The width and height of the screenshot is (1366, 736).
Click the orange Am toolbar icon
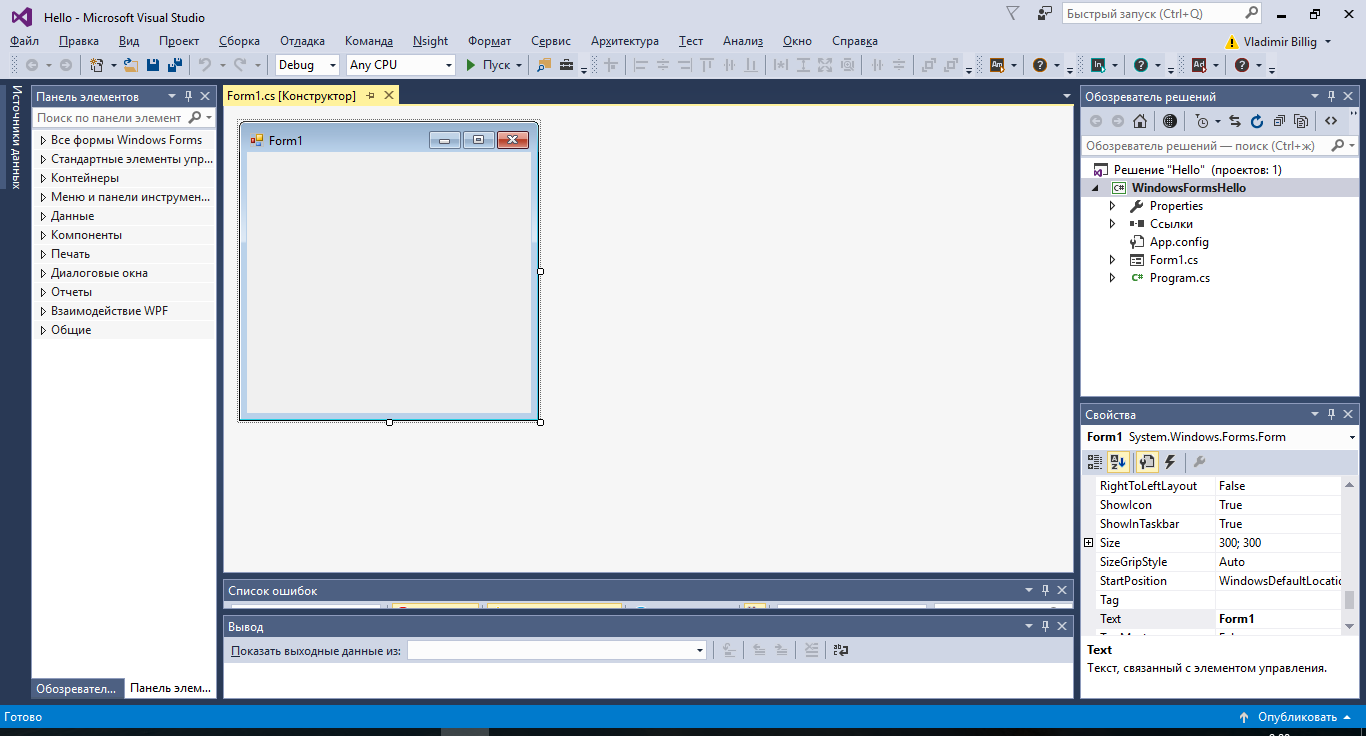point(997,65)
